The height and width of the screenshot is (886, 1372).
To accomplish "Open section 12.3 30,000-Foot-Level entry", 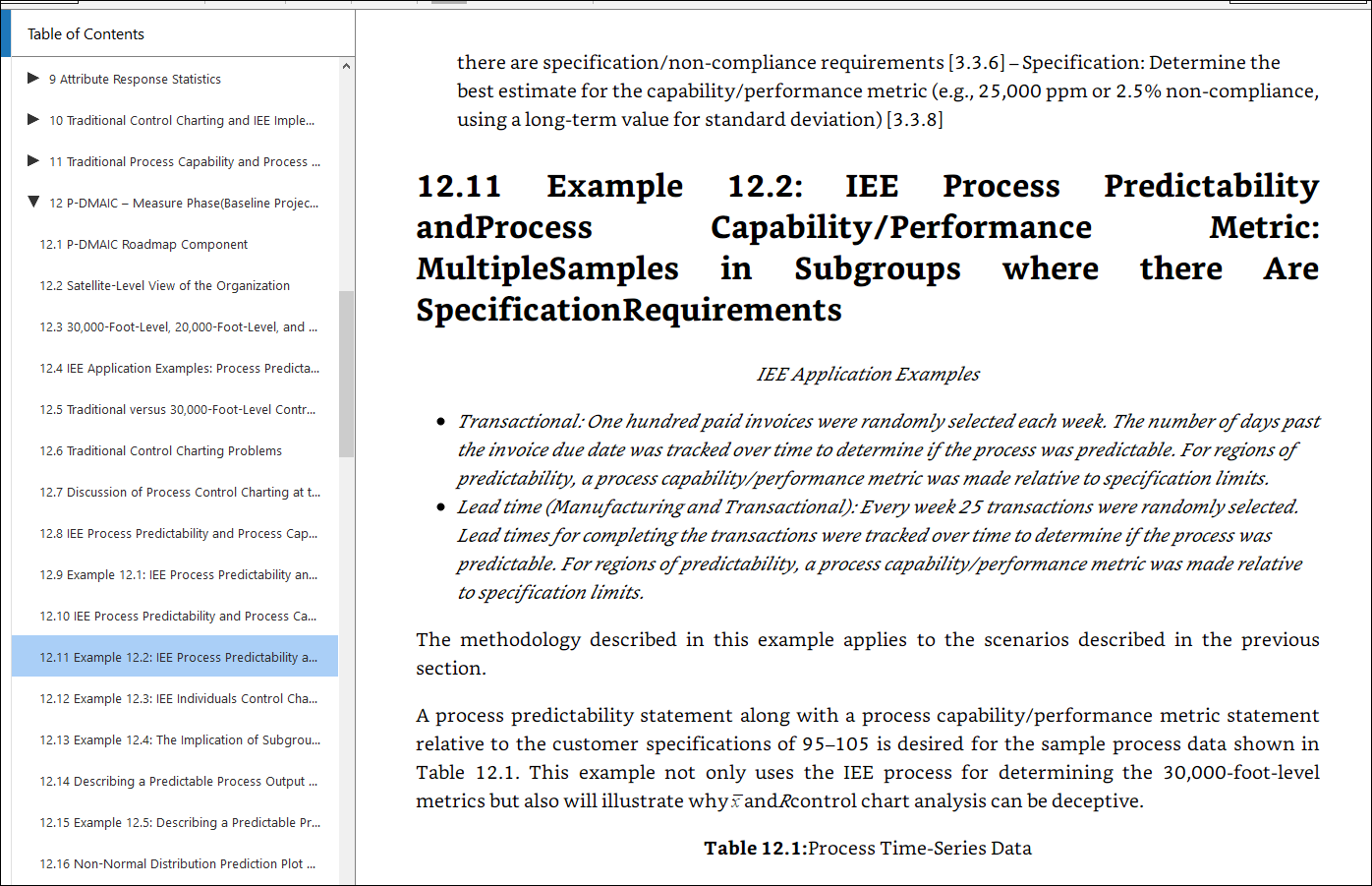I will point(178,326).
